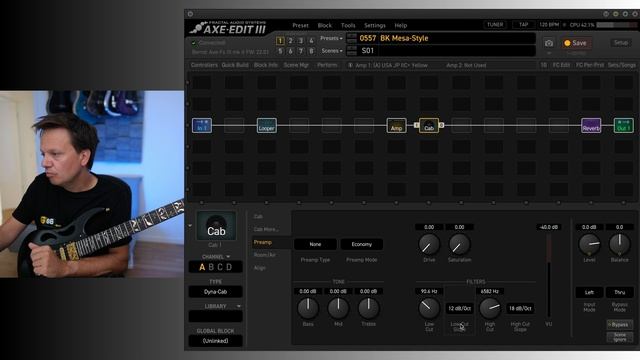Open the FC Edit tool

(561, 65)
